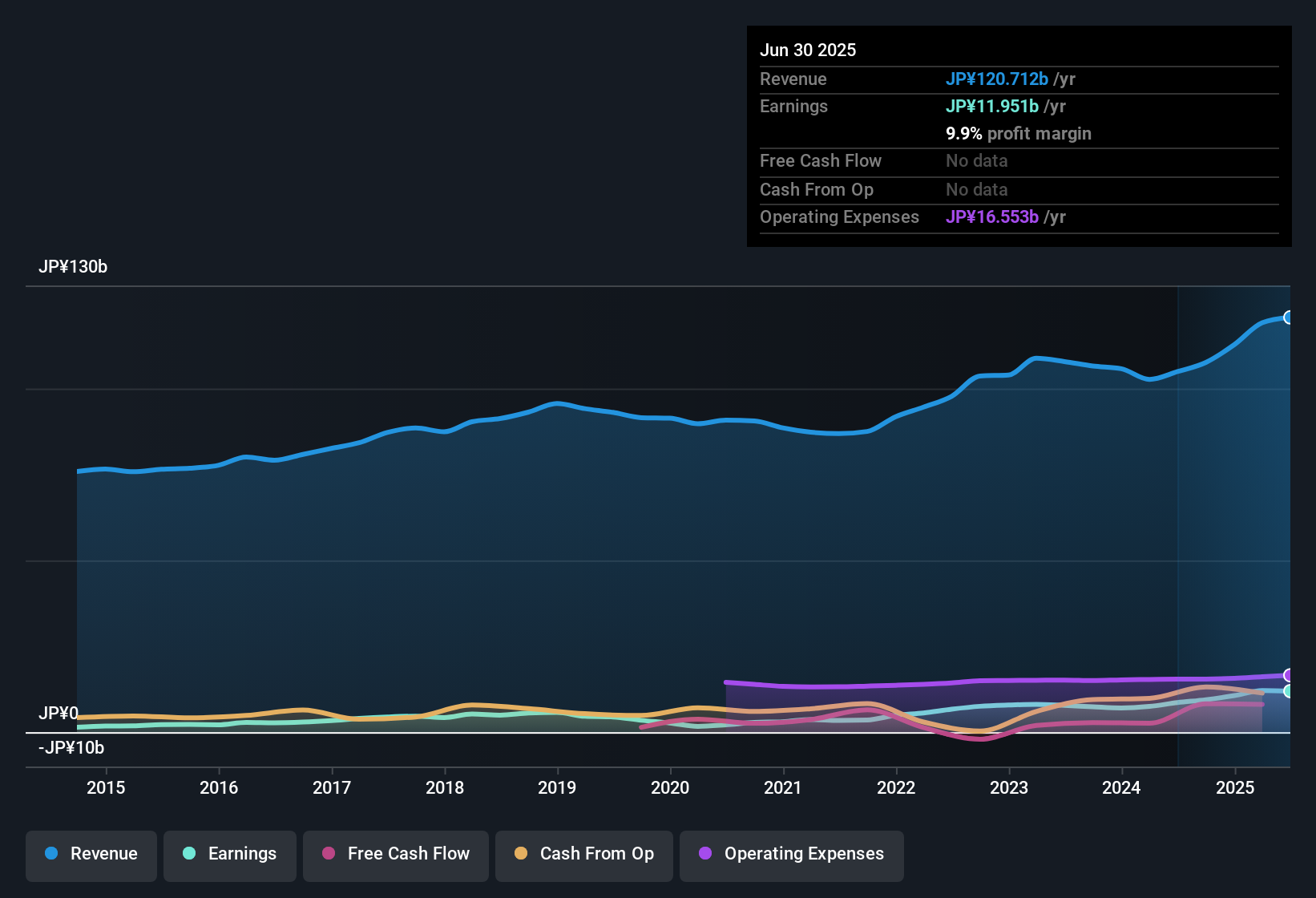The image size is (1316, 898).
Task: Expand the Earnings legend entry
Action: coord(229,854)
